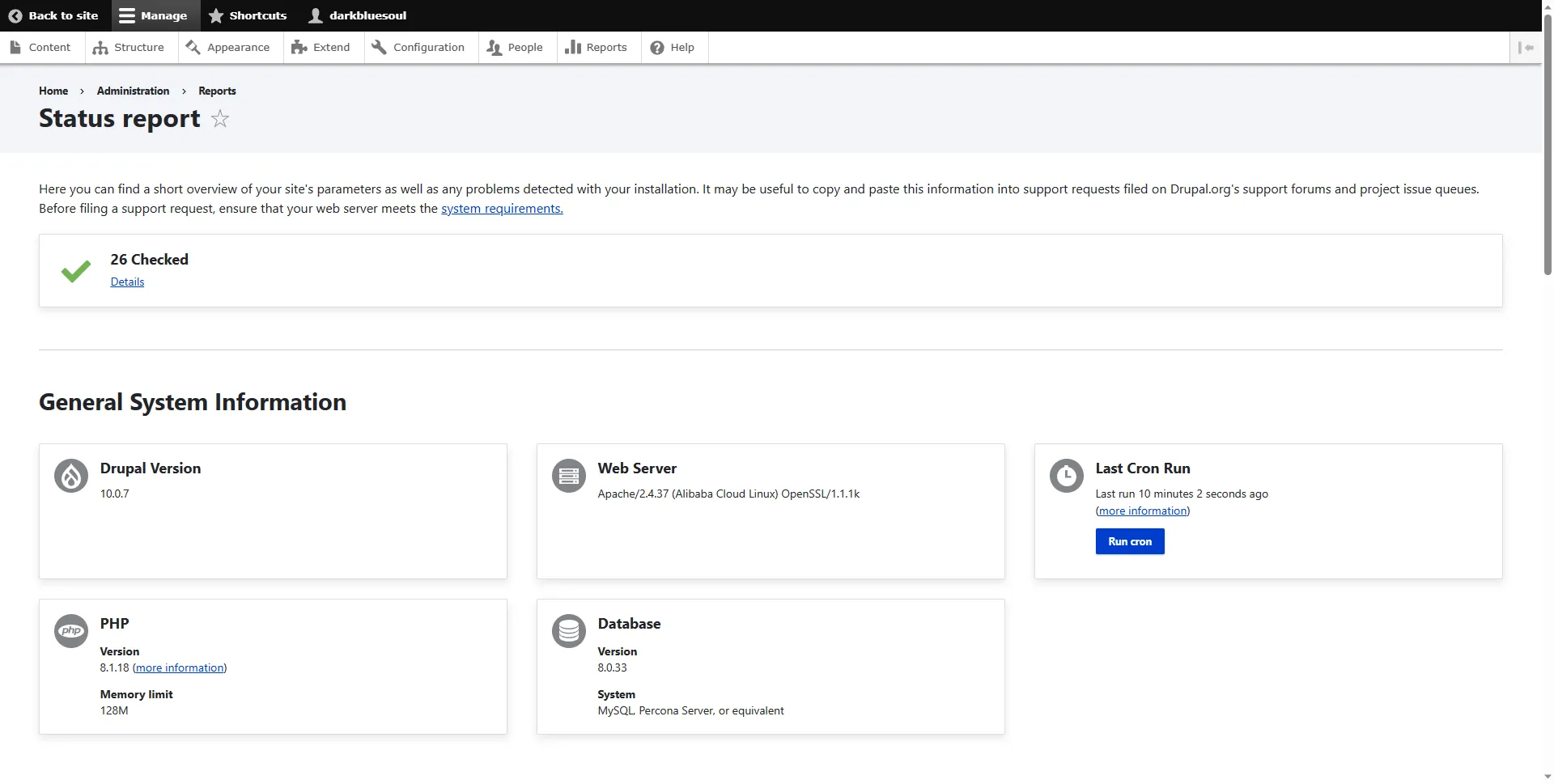Click the Shortcuts star icon

pyautogui.click(x=215, y=15)
